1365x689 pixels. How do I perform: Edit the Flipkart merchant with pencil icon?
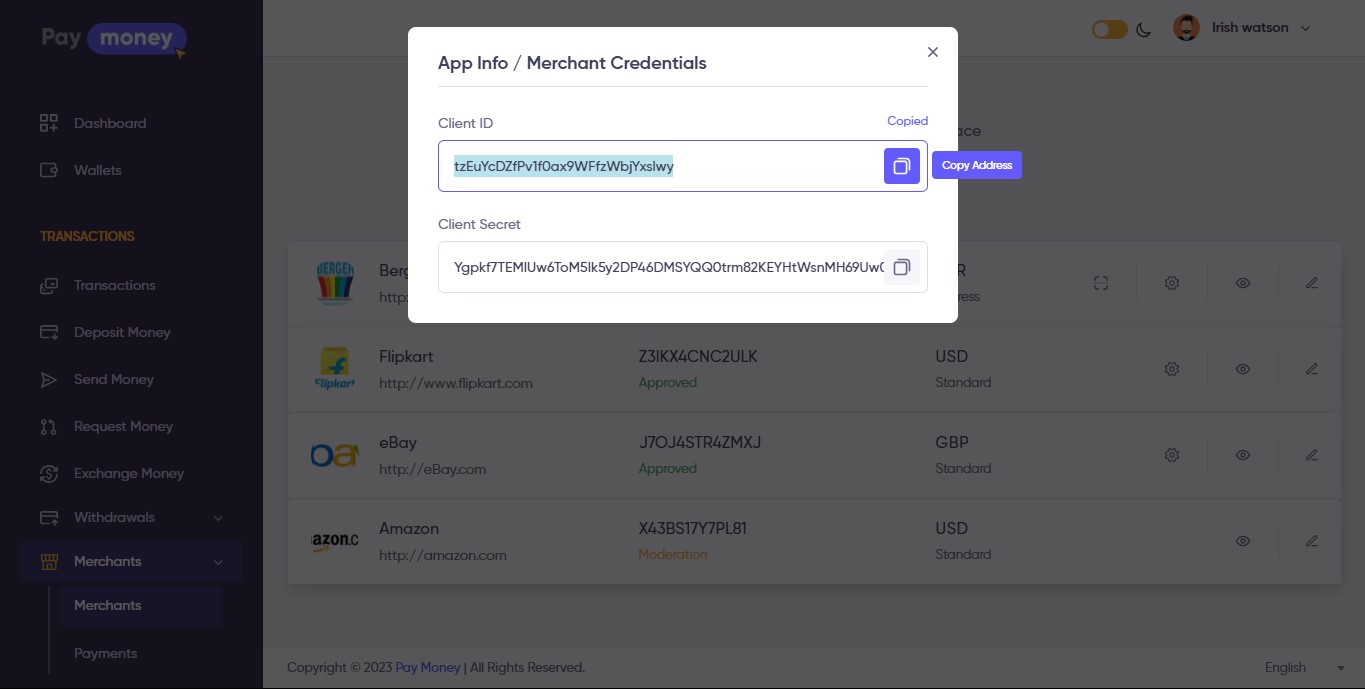[x=1311, y=369]
